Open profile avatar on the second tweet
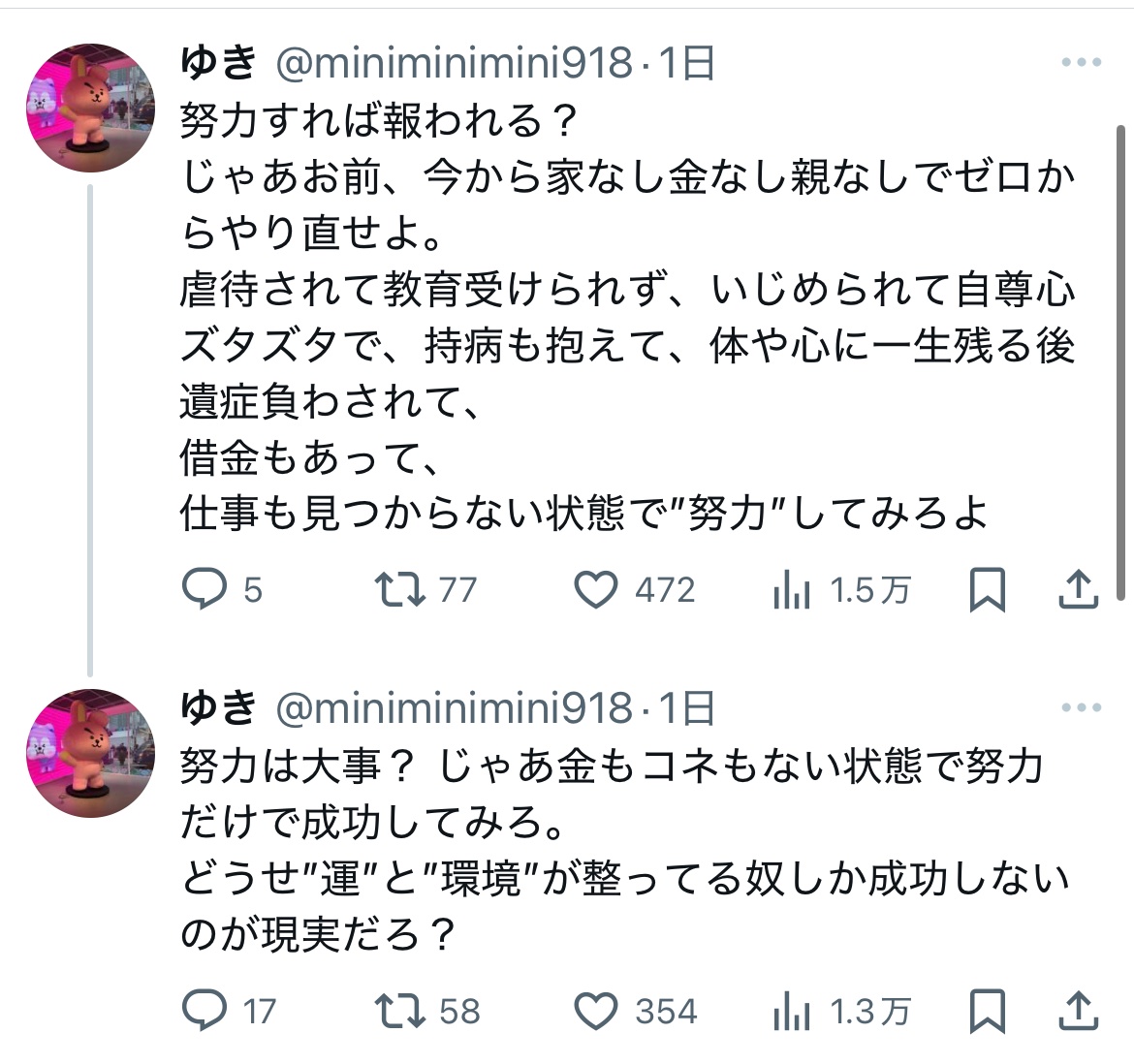The height and width of the screenshot is (1064, 1134). [90, 753]
